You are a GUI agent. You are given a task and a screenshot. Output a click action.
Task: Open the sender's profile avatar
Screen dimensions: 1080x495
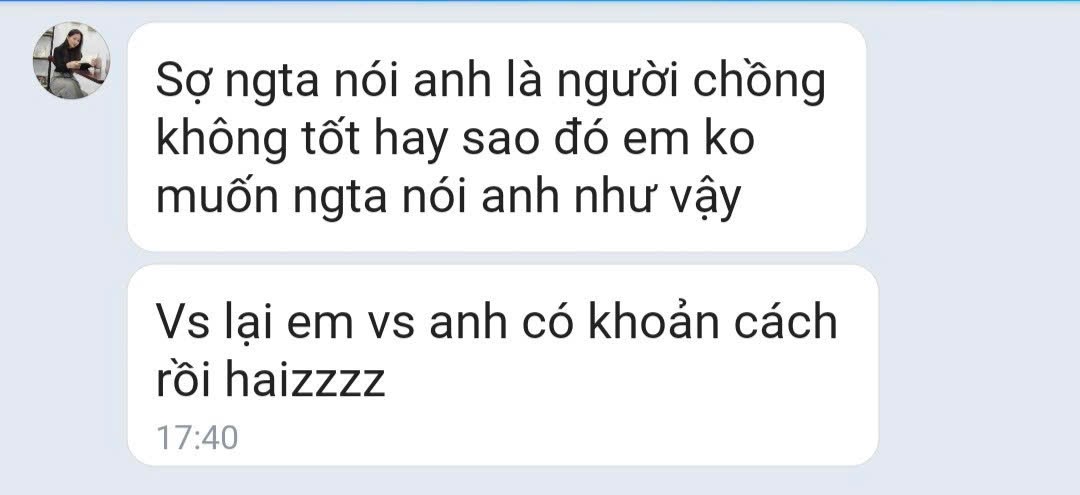point(71,60)
